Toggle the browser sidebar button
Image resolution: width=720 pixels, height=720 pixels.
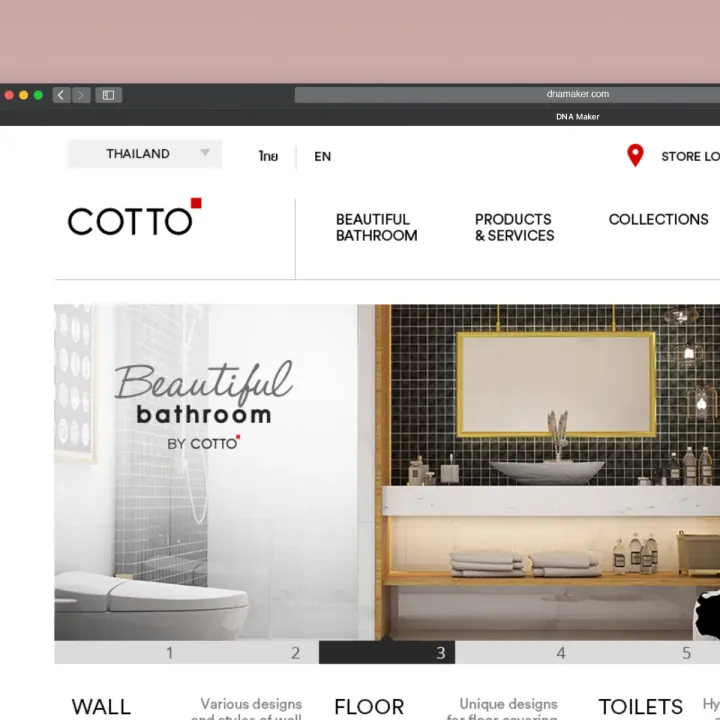(x=108, y=95)
